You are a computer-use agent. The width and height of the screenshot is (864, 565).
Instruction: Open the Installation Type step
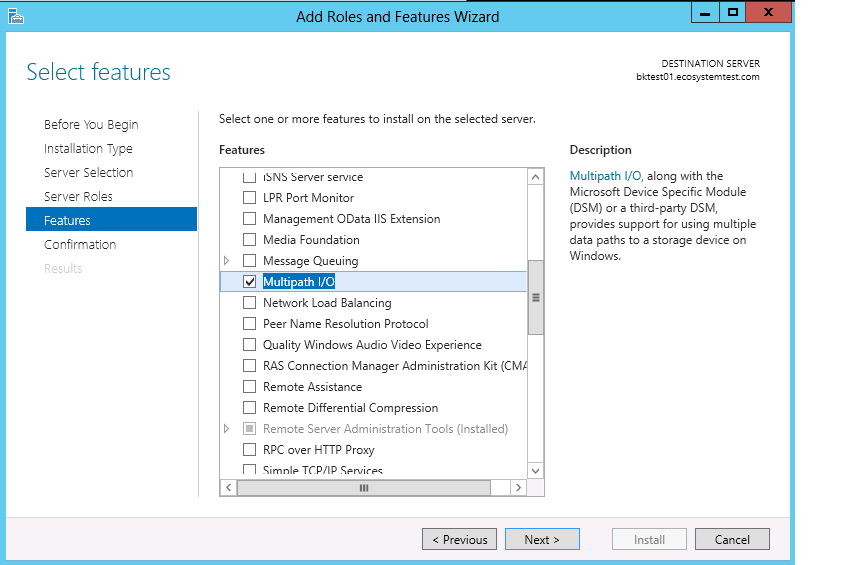click(88, 149)
